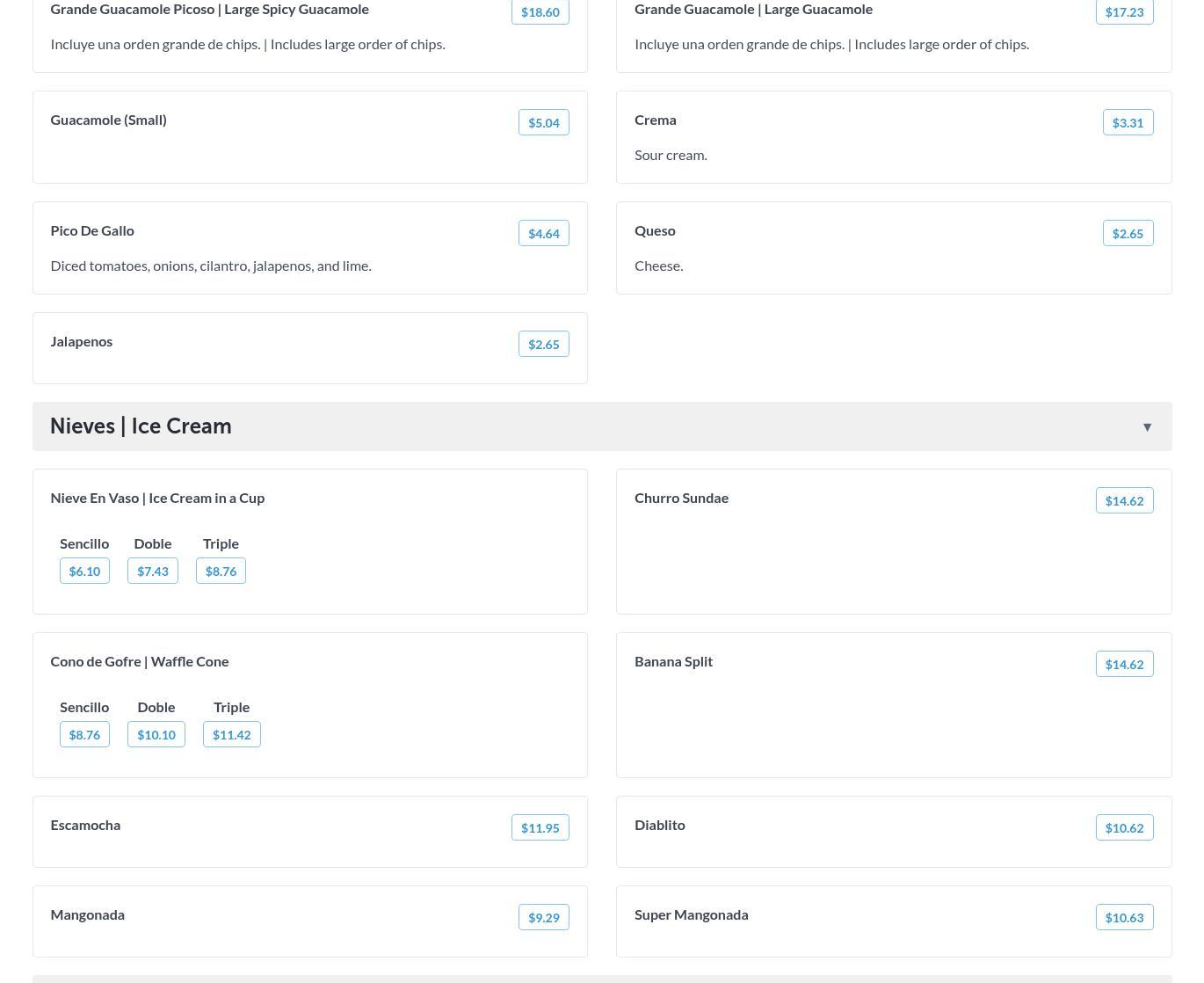
Task: Collapse the Nieves | Ice Cream section arrow
Action: point(1147,427)
